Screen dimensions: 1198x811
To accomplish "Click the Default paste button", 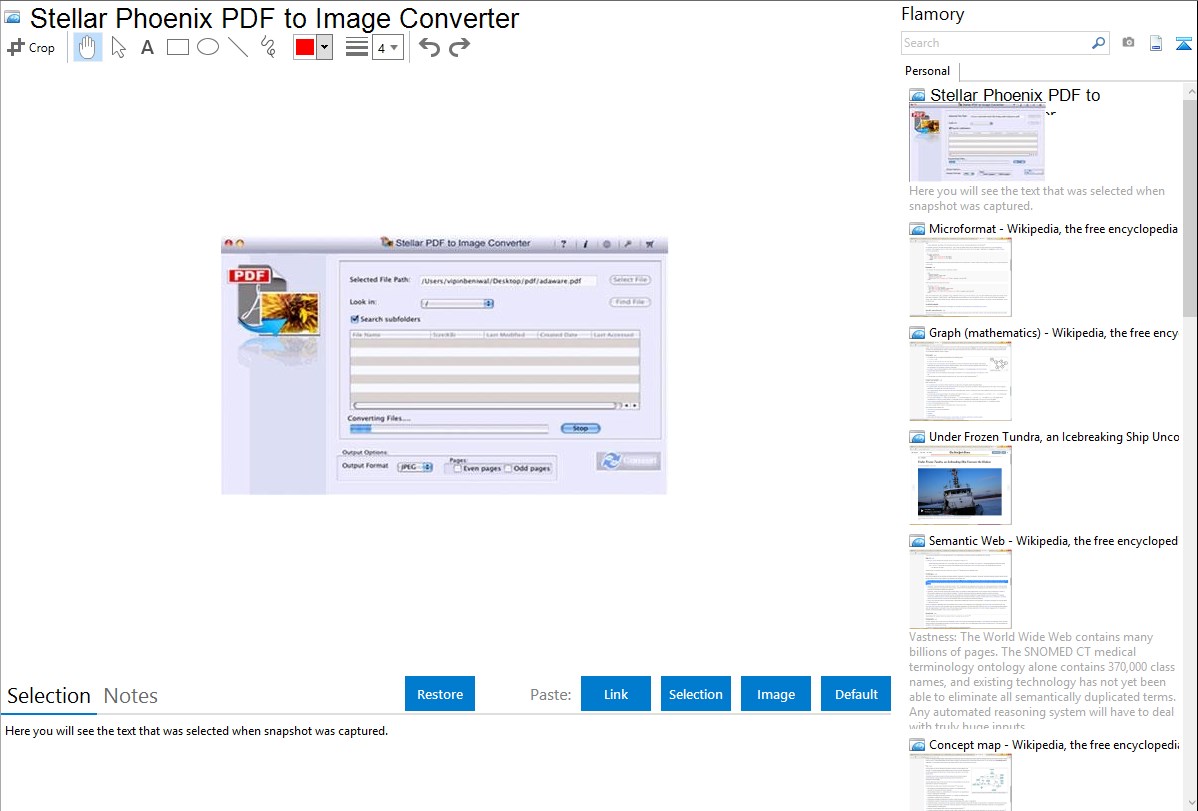I will point(856,694).
